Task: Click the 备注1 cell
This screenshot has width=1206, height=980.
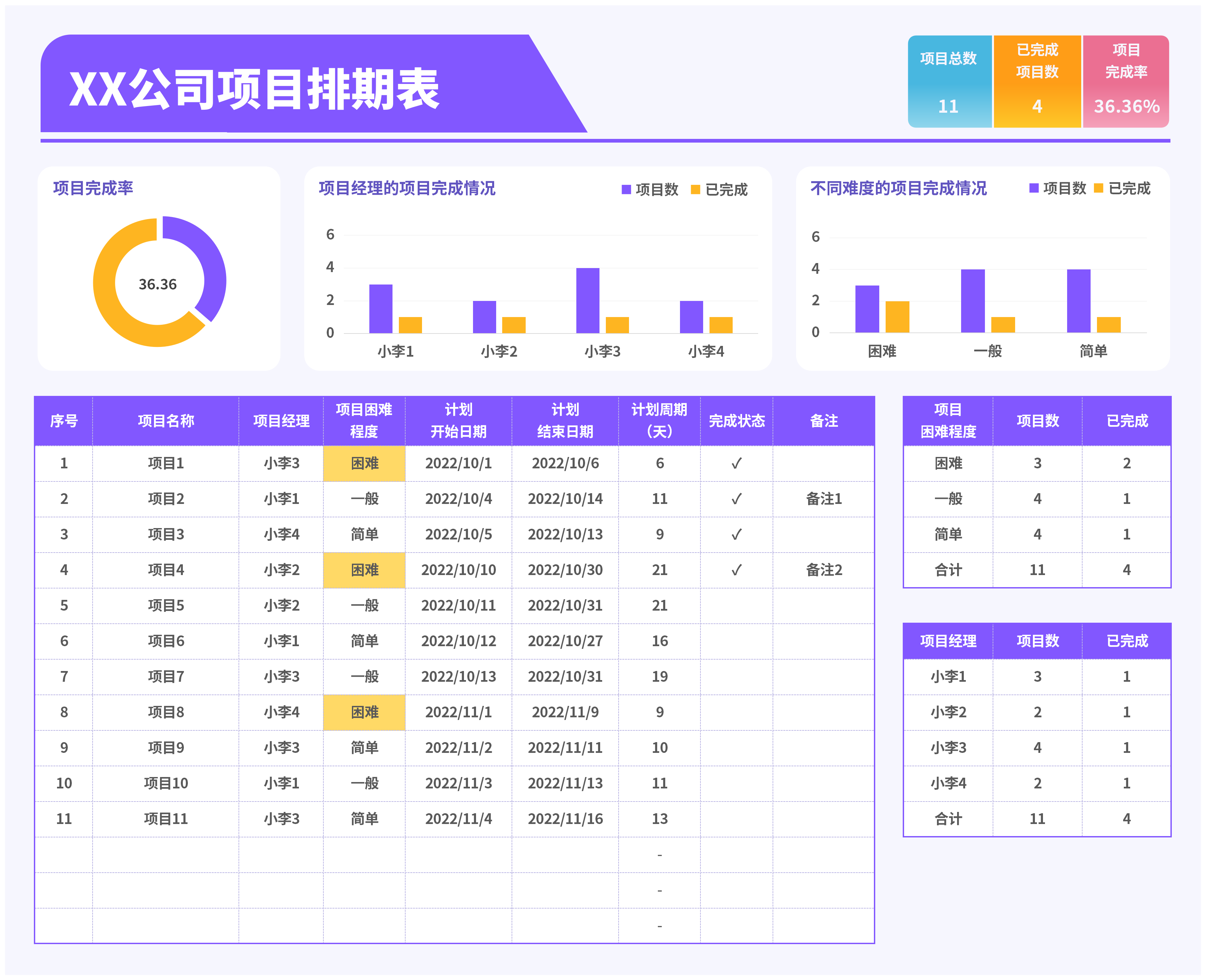Action: pos(823,499)
